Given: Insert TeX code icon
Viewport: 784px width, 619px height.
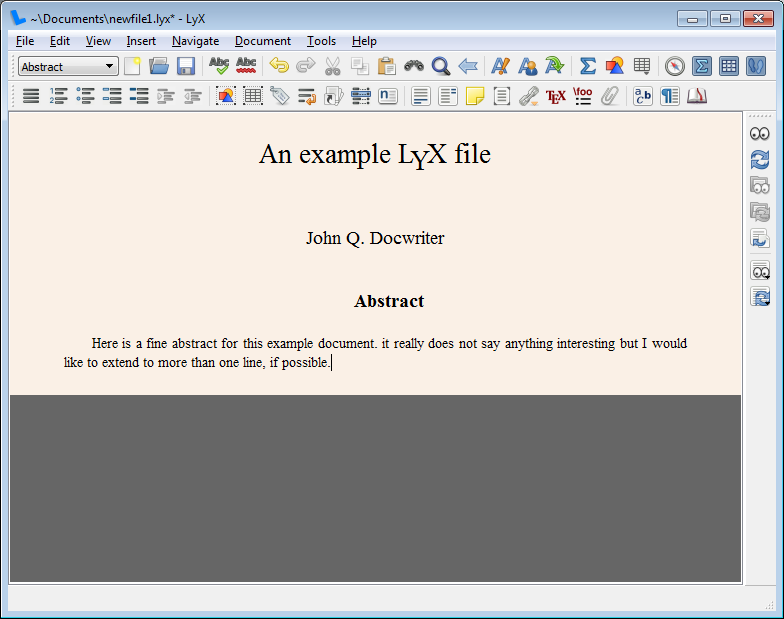Looking at the screenshot, I should [556, 96].
